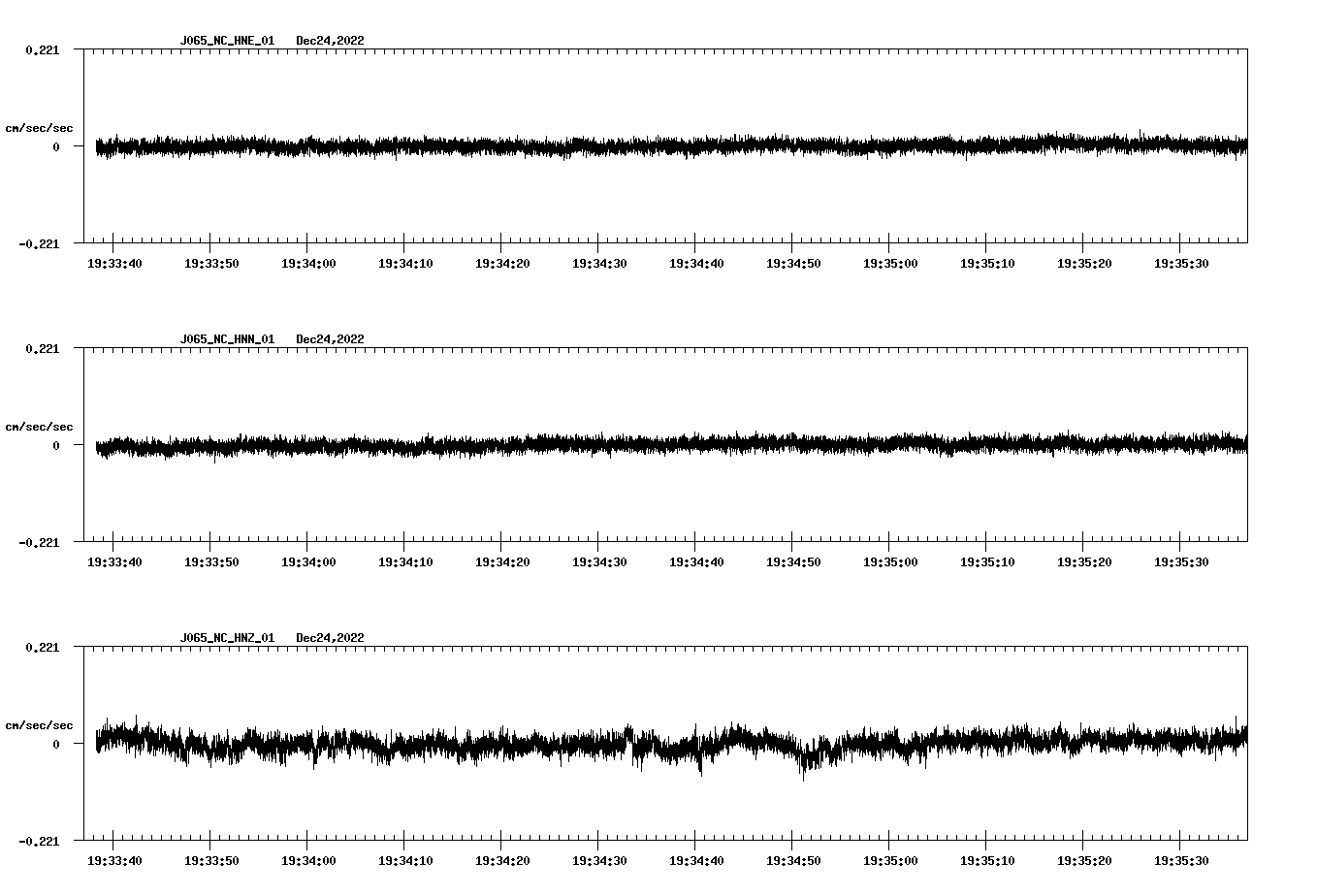This screenshot has height=896, width=1317.
Task: Click the J065_NC_HNE_01 trace title
Action: [226, 41]
